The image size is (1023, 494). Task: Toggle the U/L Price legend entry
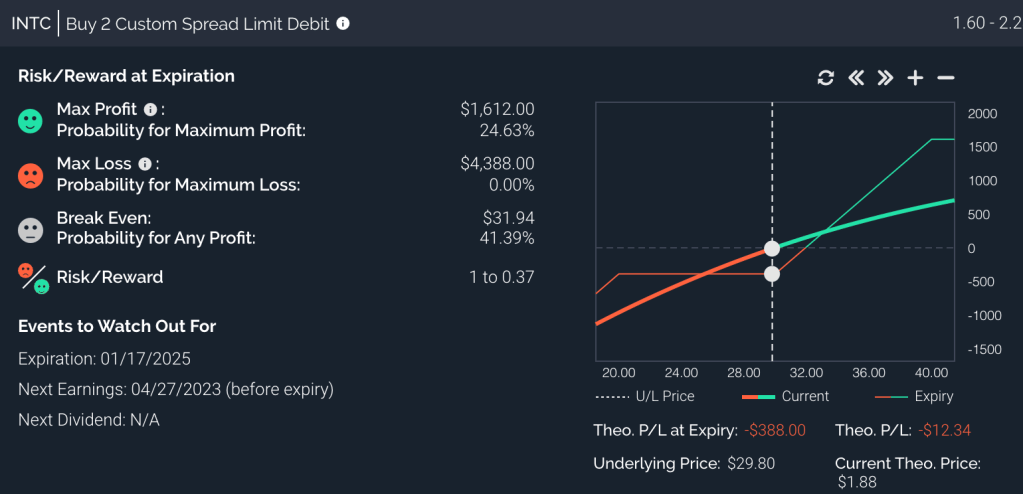point(645,396)
